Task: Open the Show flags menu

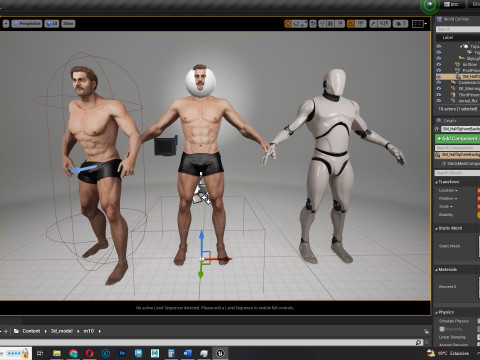Action: 68,24
